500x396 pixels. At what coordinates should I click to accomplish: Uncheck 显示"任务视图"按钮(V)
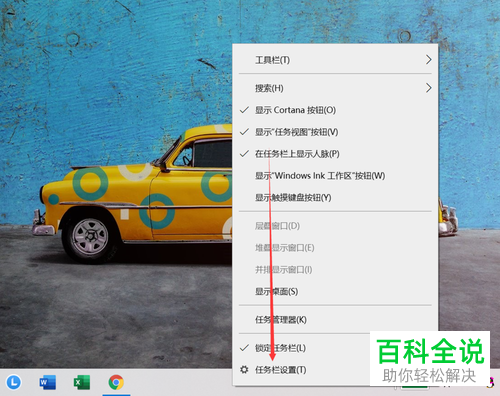pyautogui.click(x=335, y=132)
